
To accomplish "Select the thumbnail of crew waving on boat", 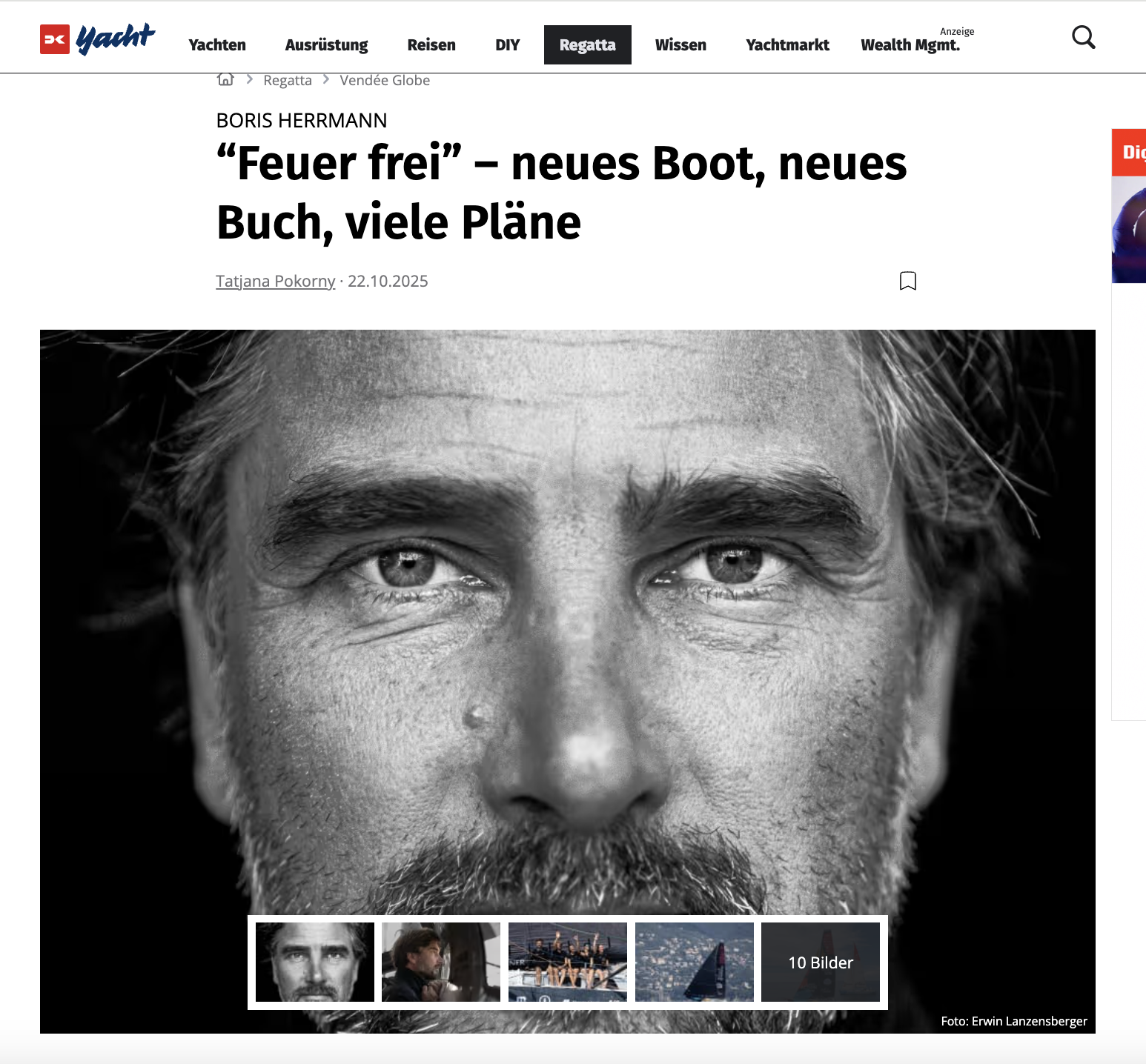I will [568, 962].
